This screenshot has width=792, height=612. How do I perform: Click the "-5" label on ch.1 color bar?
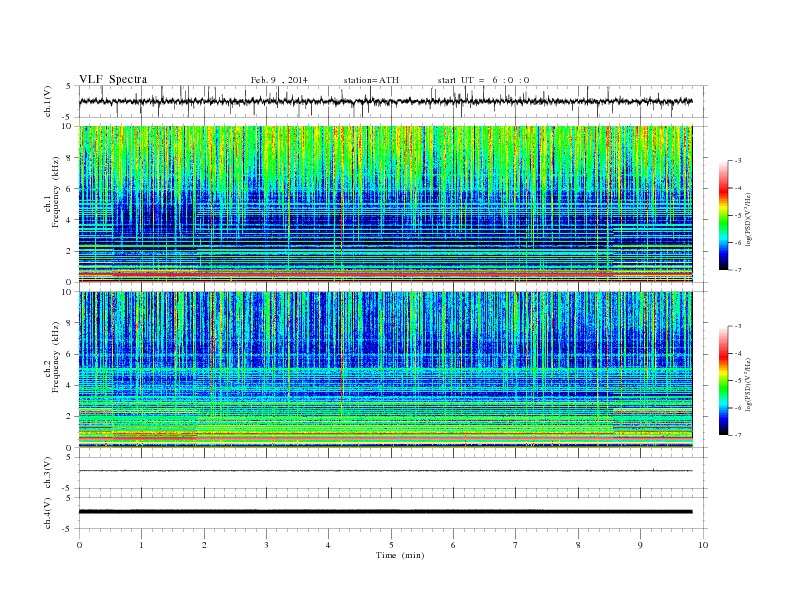737,216
